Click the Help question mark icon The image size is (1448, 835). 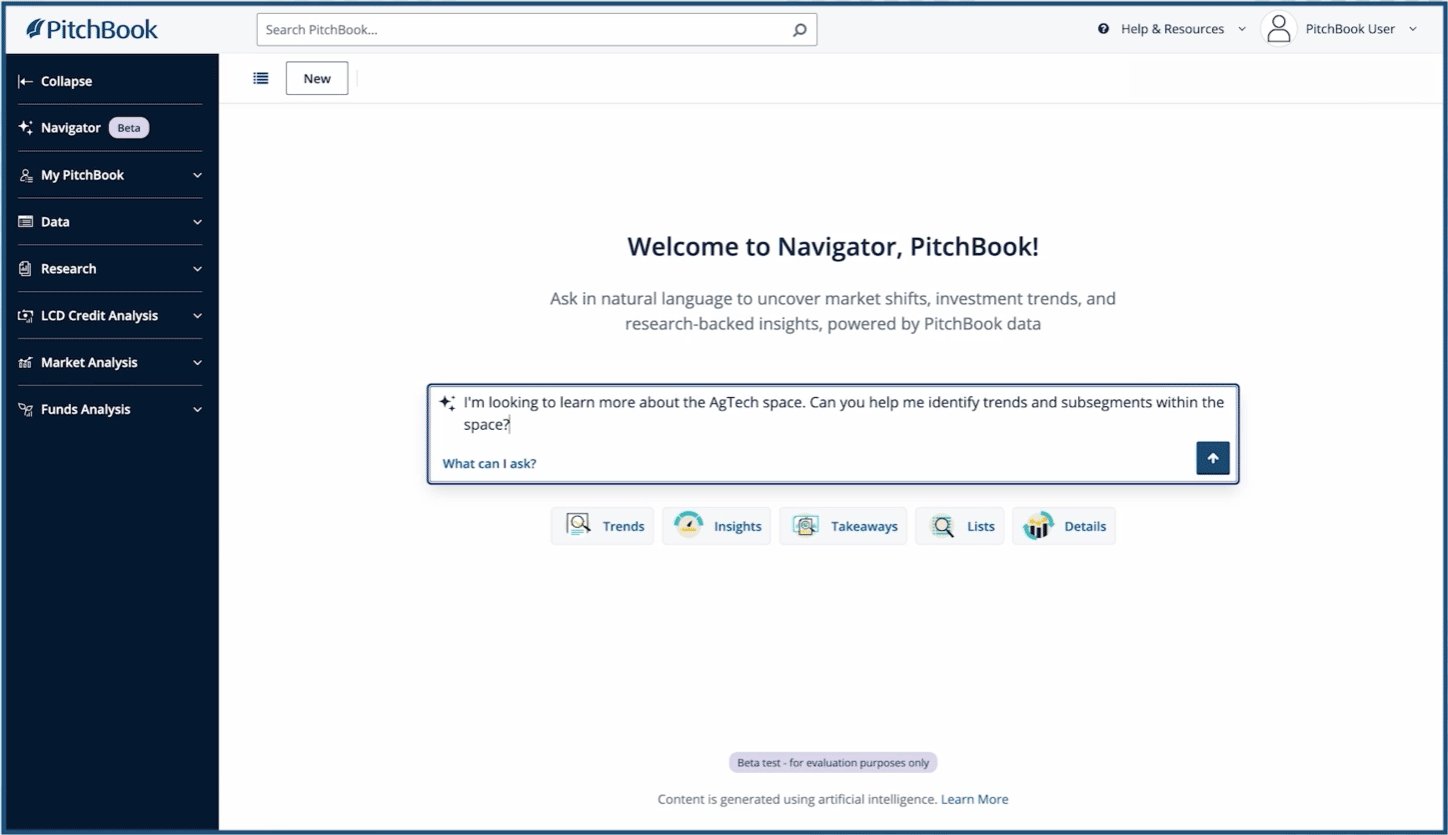tap(1103, 29)
